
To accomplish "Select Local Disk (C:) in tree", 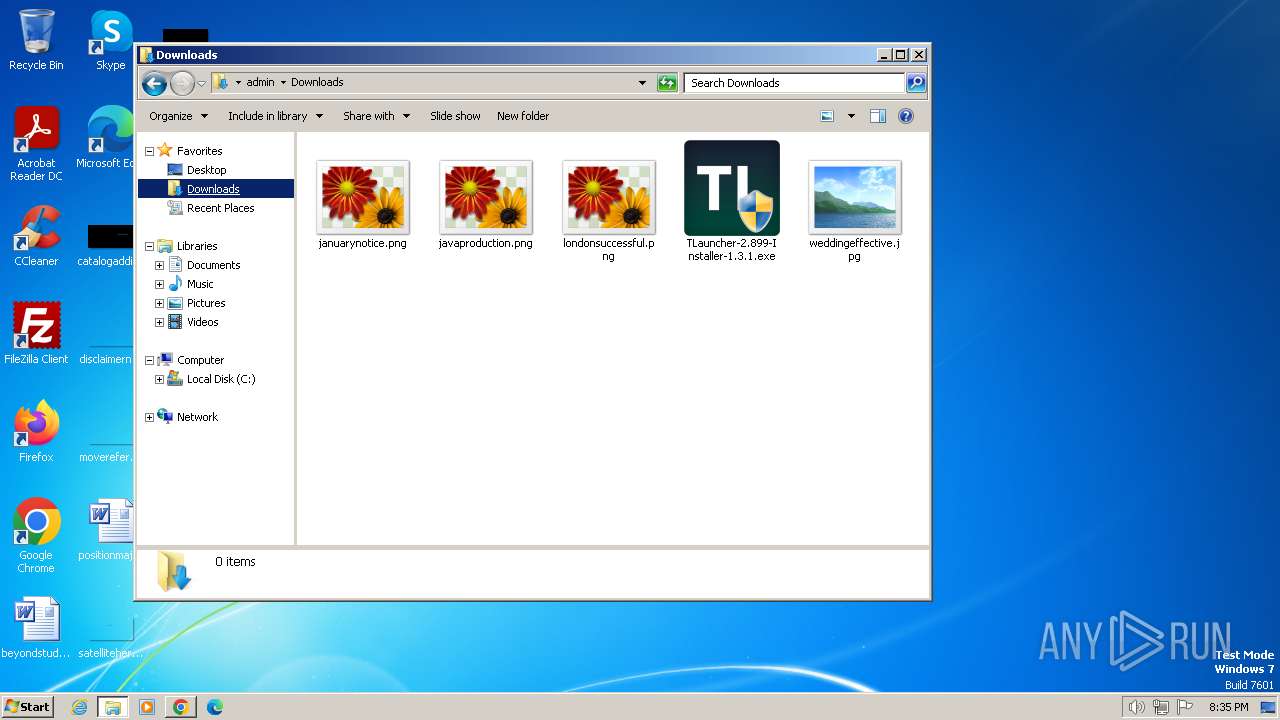I will (x=220, y=379).
